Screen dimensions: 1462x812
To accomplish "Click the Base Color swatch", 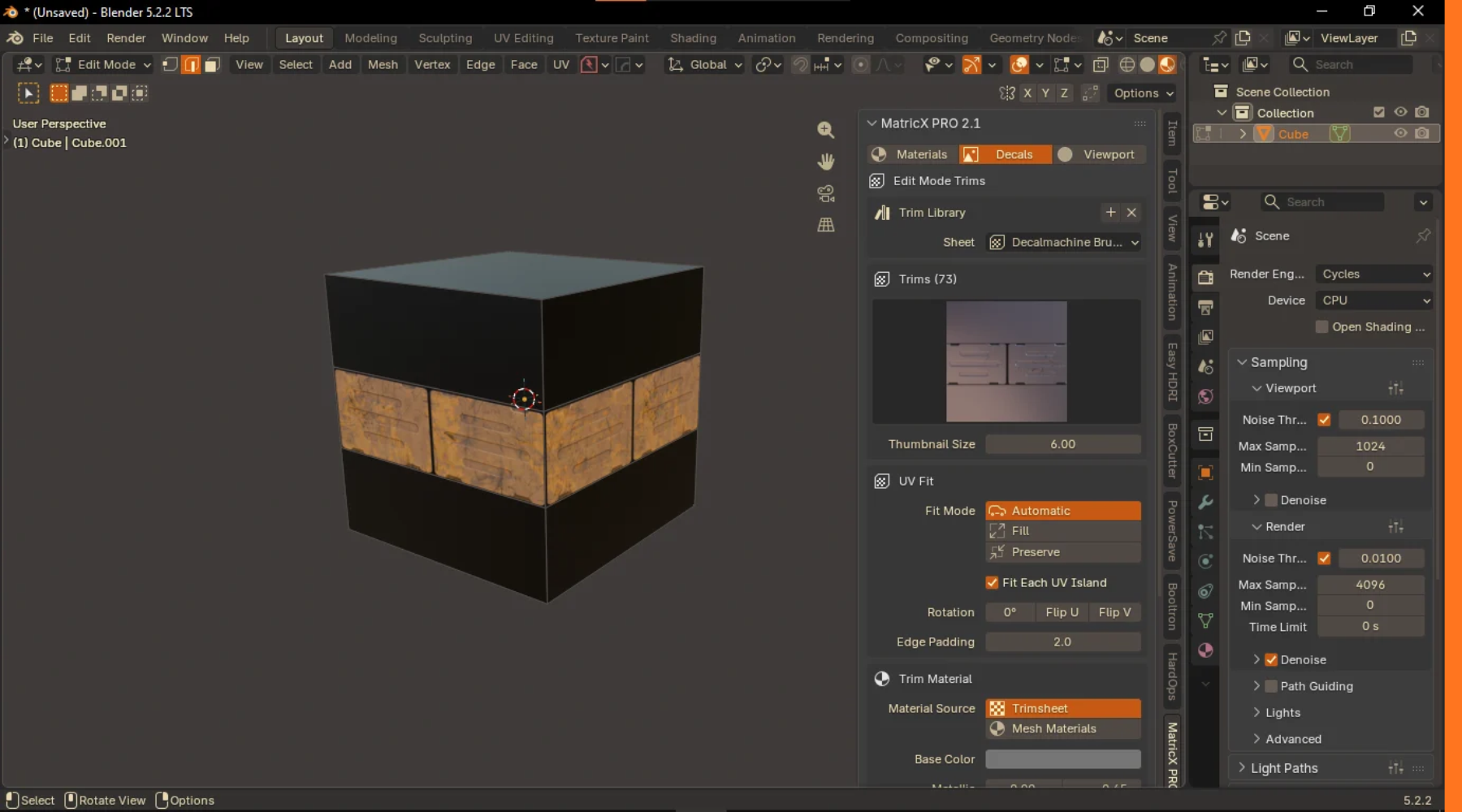I will click(x=1063, y=759).
